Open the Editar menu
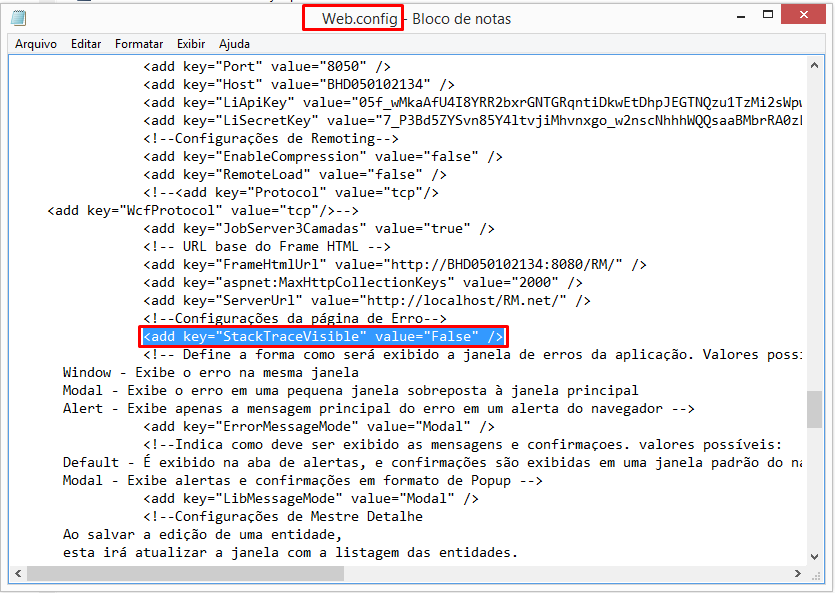Image resolution: width=835 pixels, height=593 pixels. (86, 44)
